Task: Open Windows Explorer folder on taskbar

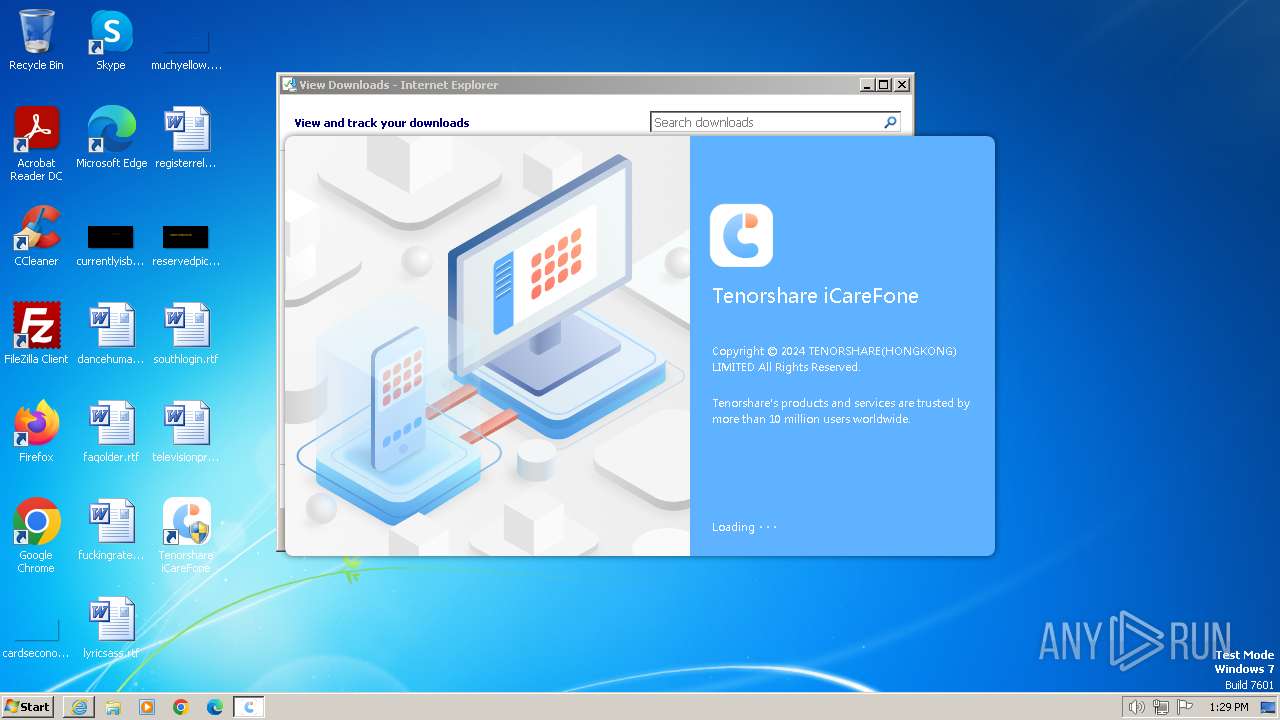Action: coord(113,707)
